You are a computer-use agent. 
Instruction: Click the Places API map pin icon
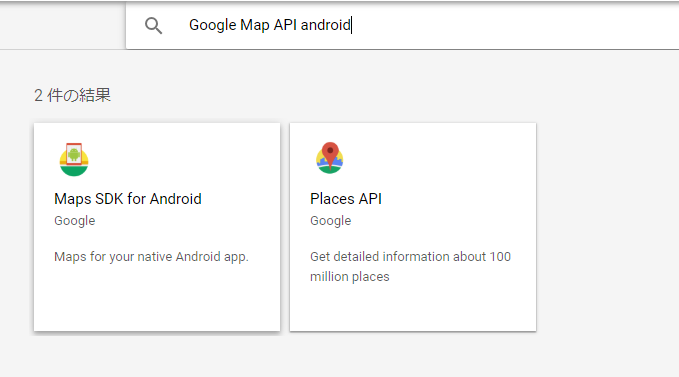click(x=330, y=158)
